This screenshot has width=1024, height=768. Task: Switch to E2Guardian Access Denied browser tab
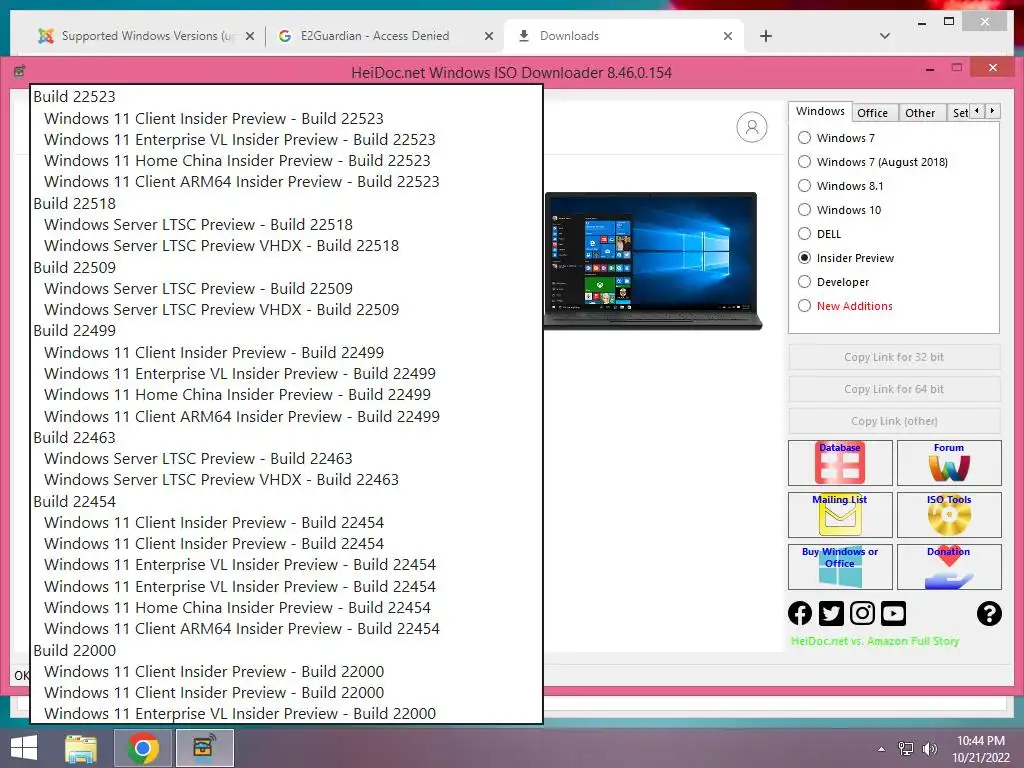pyautogui.click(x=384, y=36)
